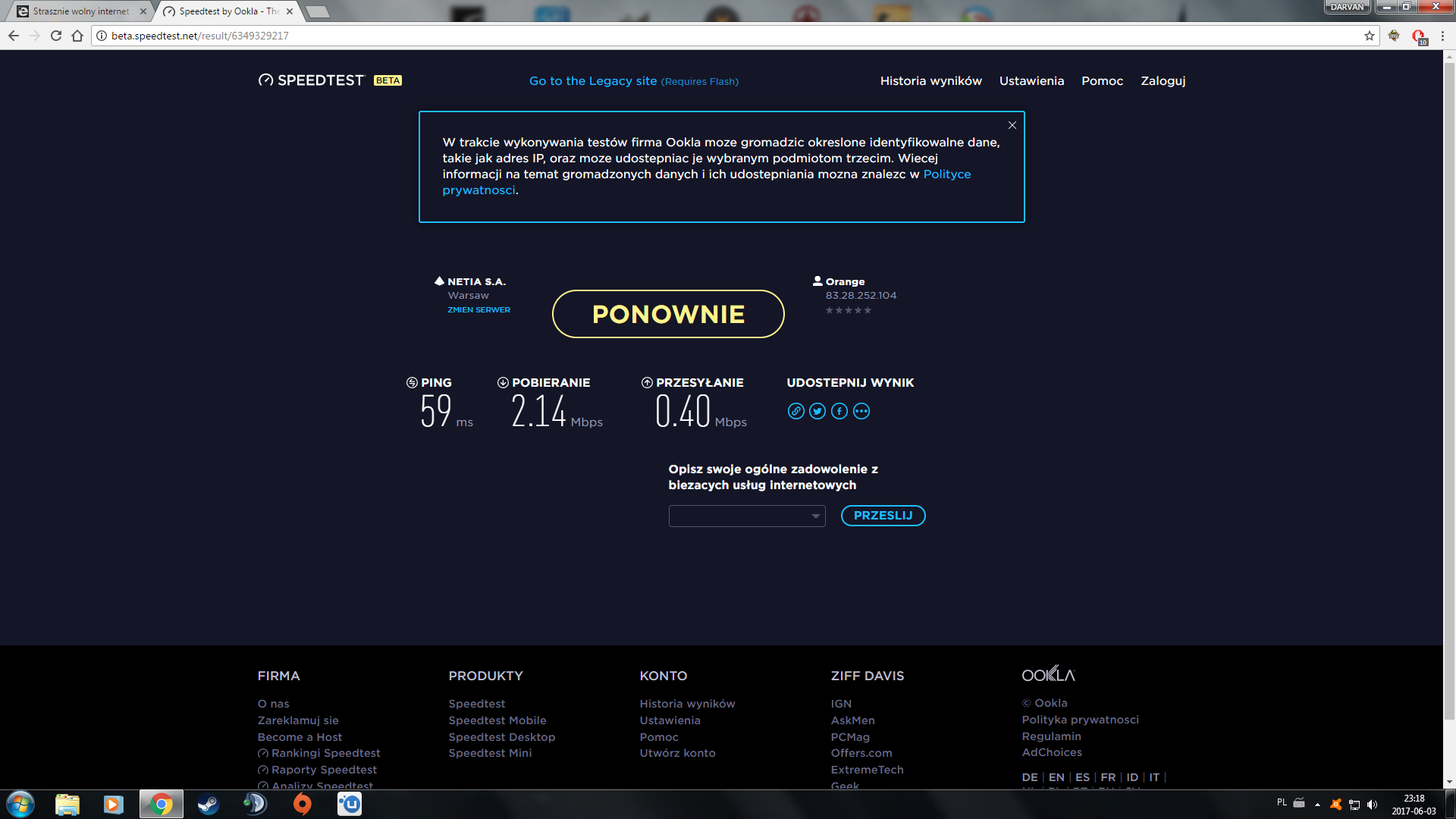Close the privacy notice with the X
This screenshot has width=1456, height=819.
click(x=1012, y=125)
